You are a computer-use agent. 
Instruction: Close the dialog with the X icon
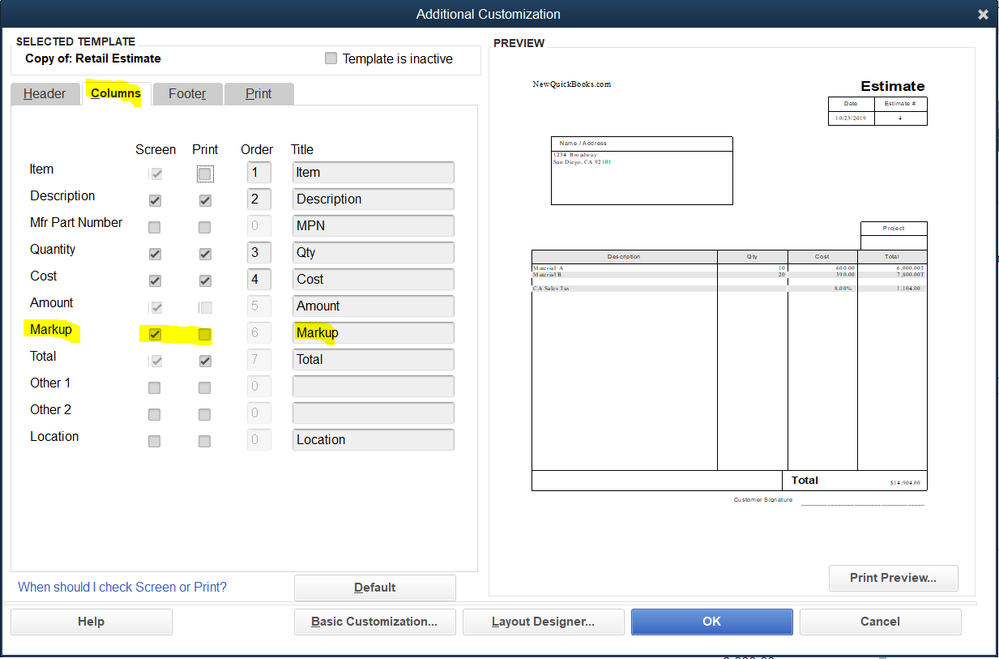pos(982,13)
